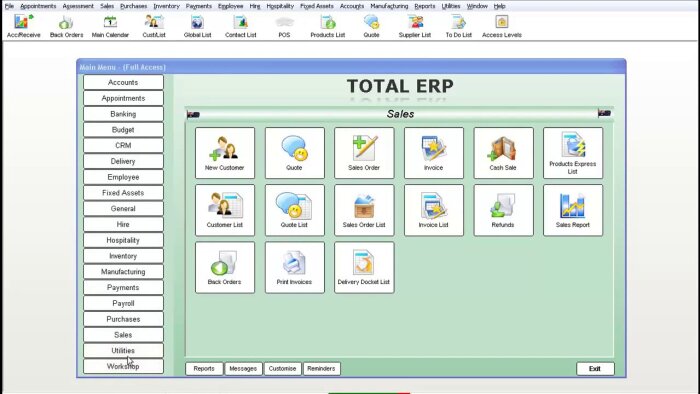The width and height of the screenshot is (700, 394).
Task: Open the Quote icon in the top toolbar
Action: point(371,26)
